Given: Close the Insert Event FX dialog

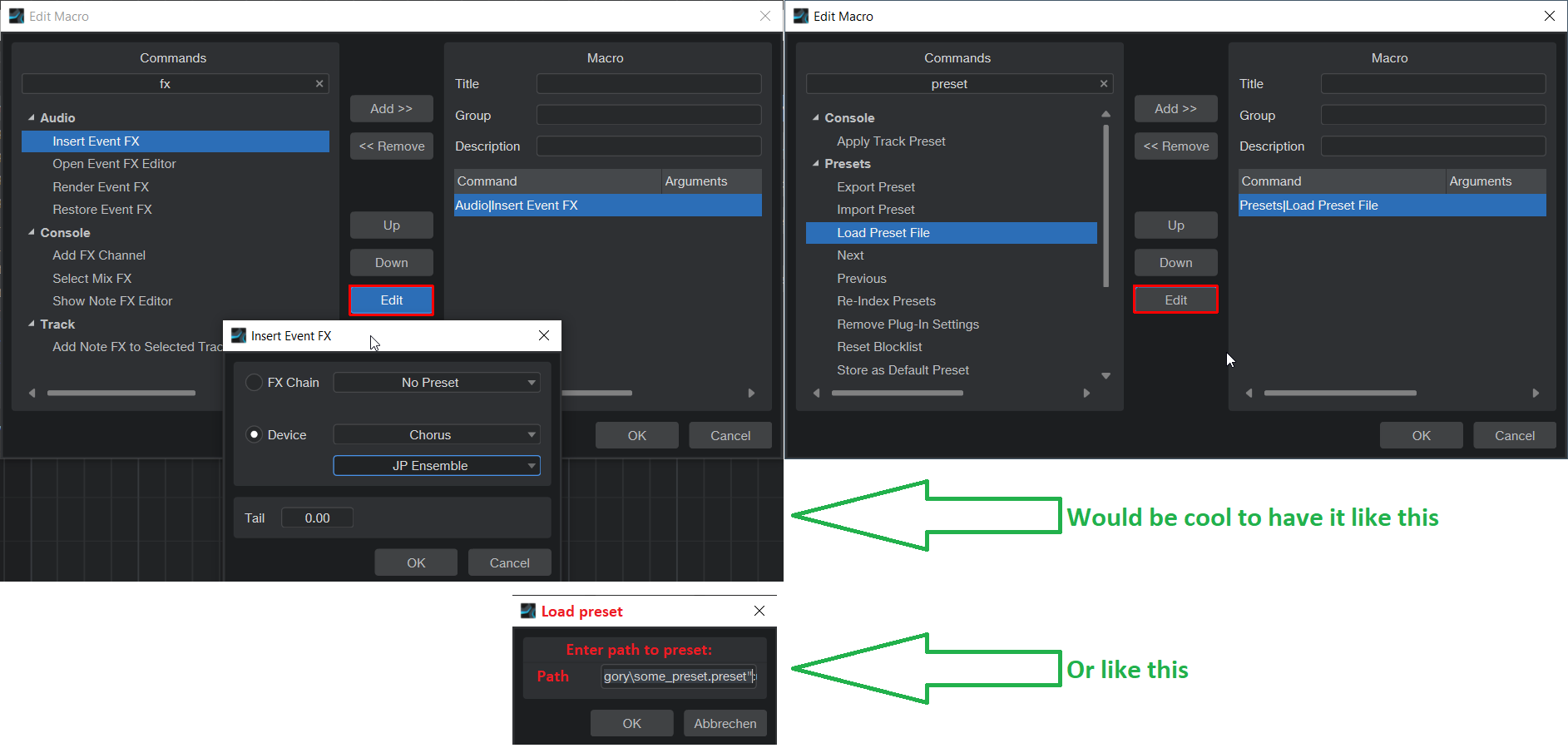Looking at the screenshot, I should [x=544, y=335].
